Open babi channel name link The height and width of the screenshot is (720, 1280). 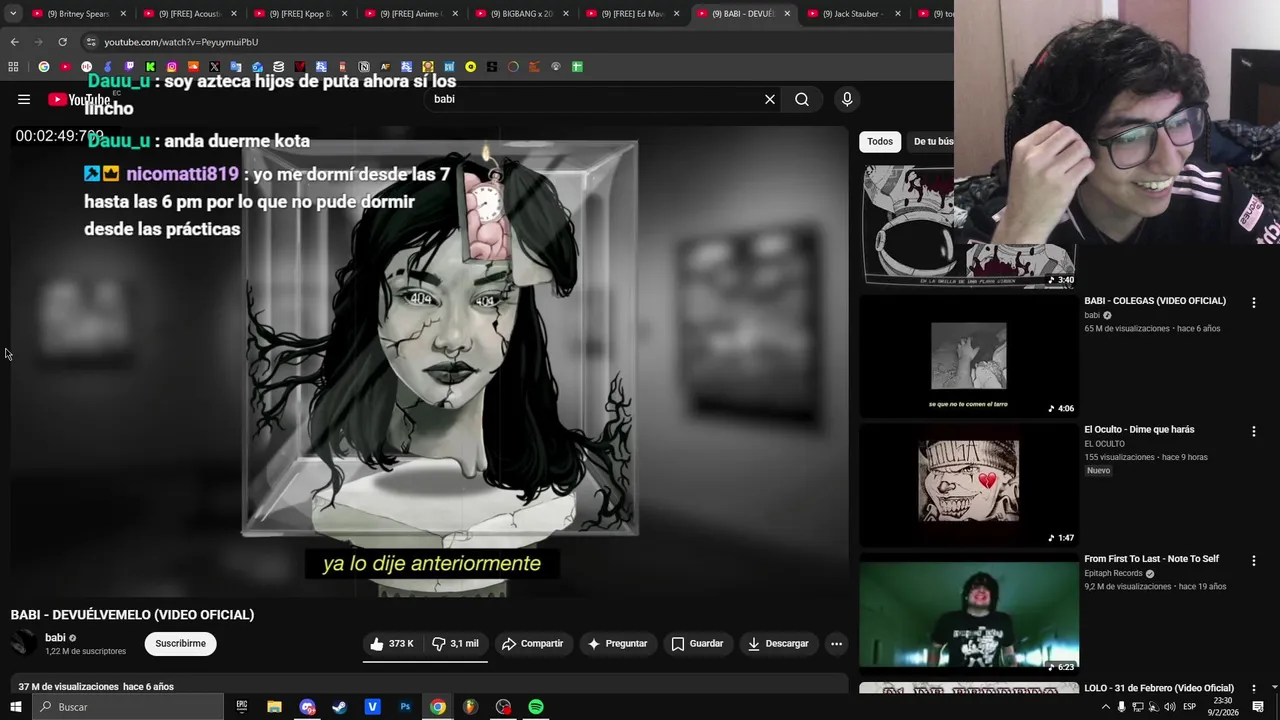pos(55,637)
